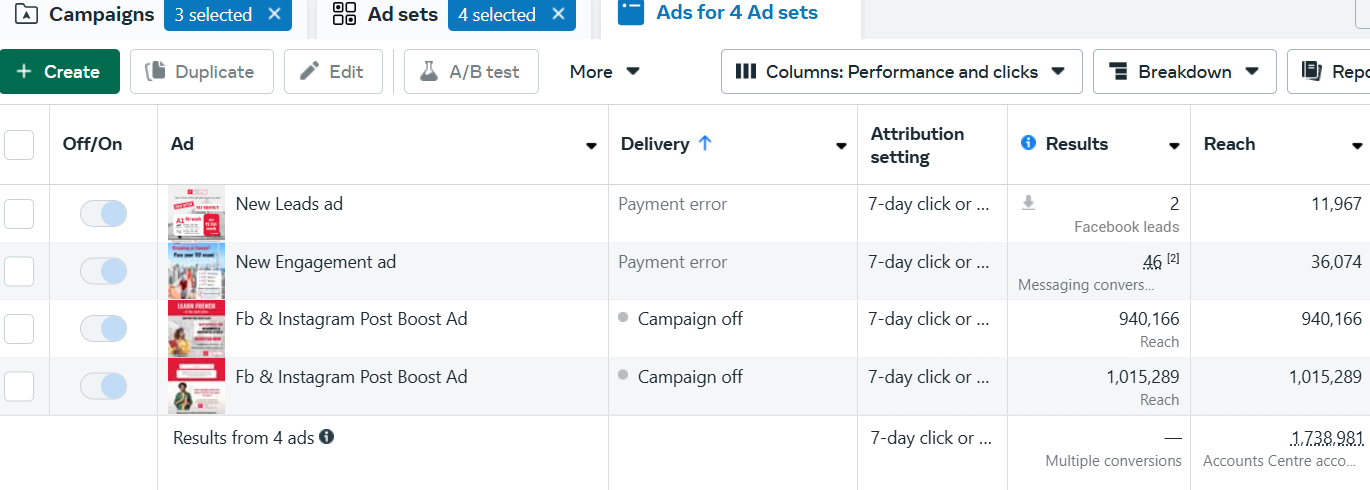The image size is (1370, 490).
Task: Switch to the Ads for 4 Ad sets tab
Action: [736, 13]
